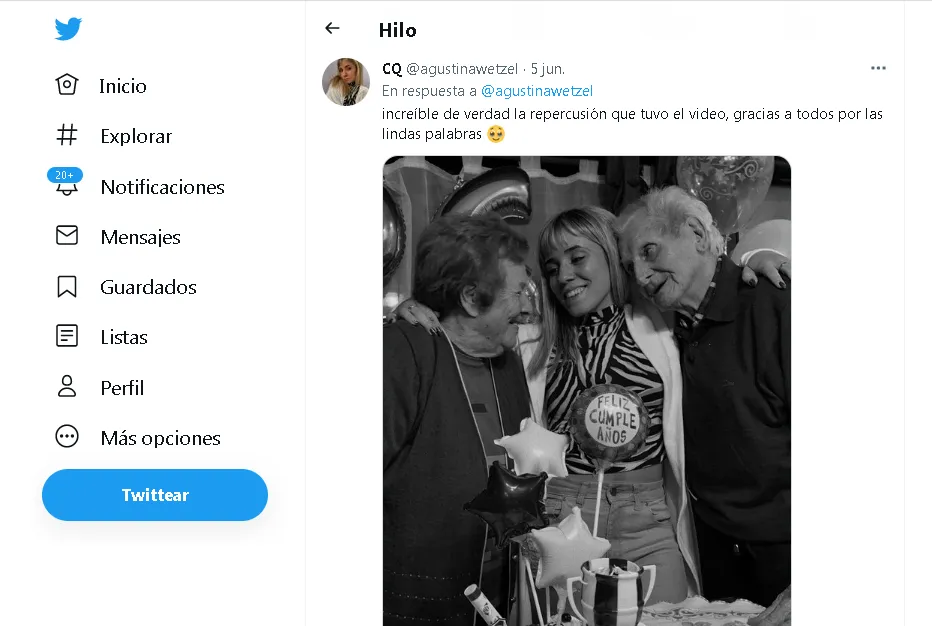Click the CQ display name
932x626 pixels.
[392, 68]
